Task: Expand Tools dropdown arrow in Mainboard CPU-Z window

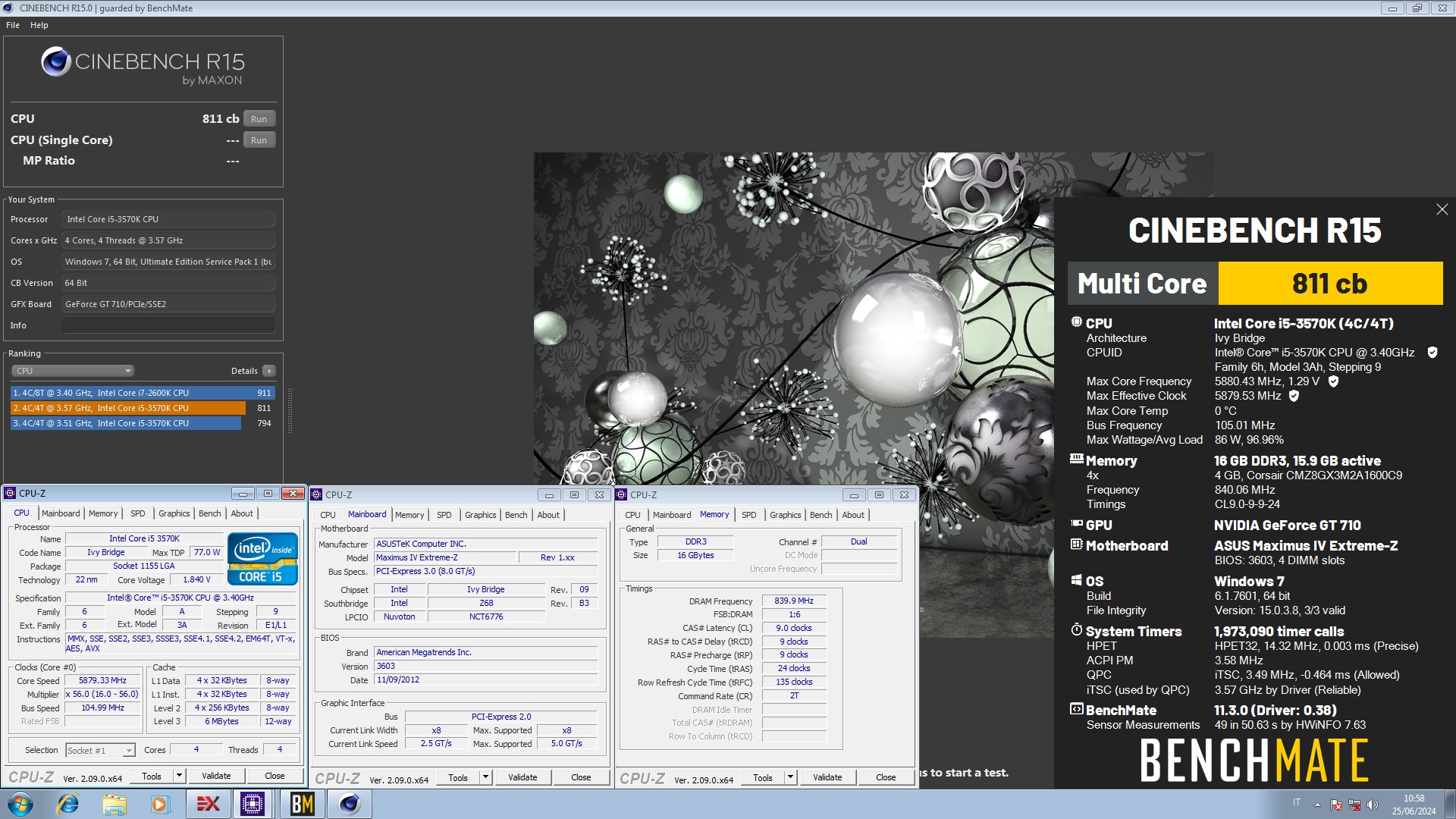Action: pyautogui.click(x=486, y=777)
